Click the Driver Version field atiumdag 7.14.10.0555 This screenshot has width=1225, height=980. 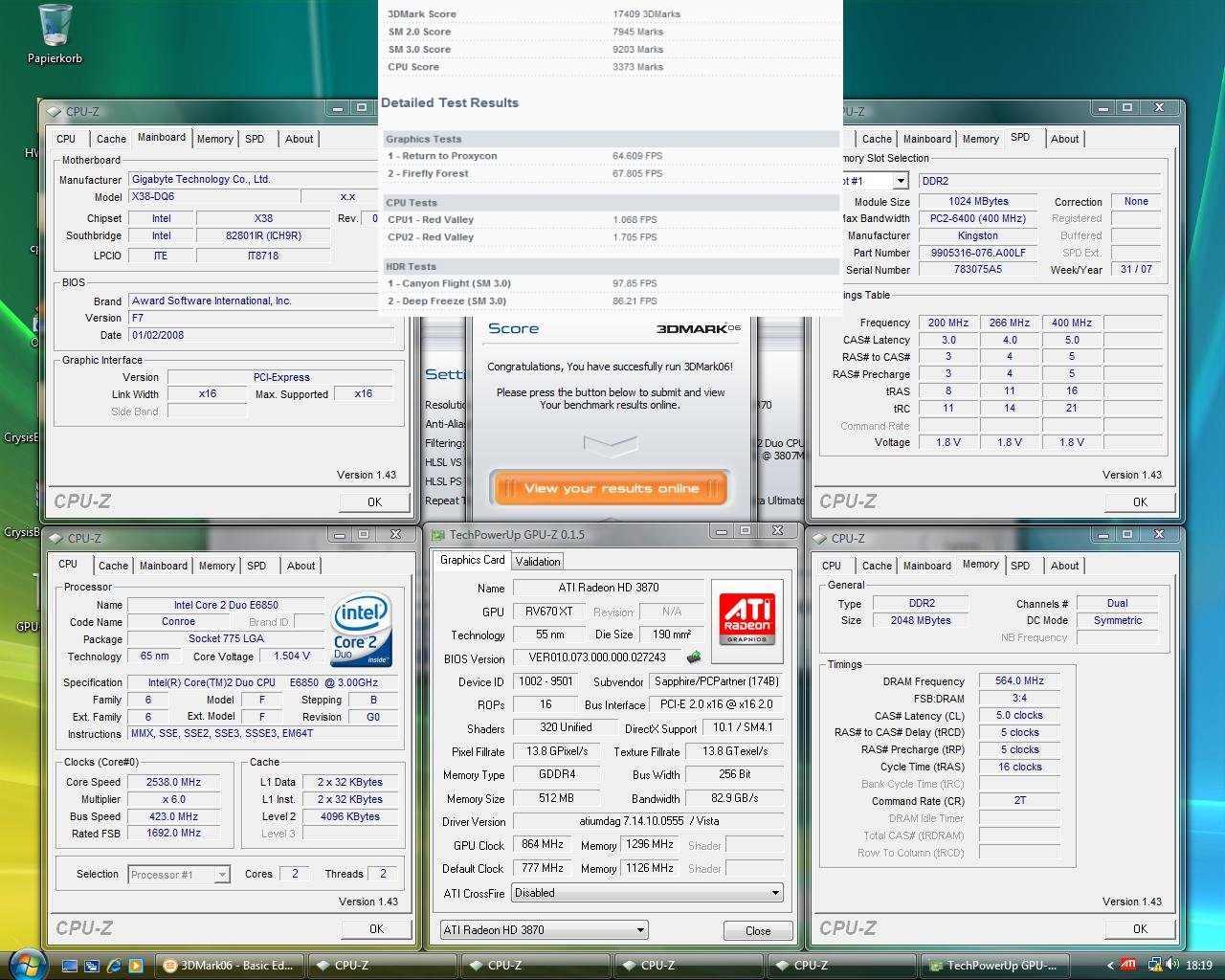(x=648, y=821)
